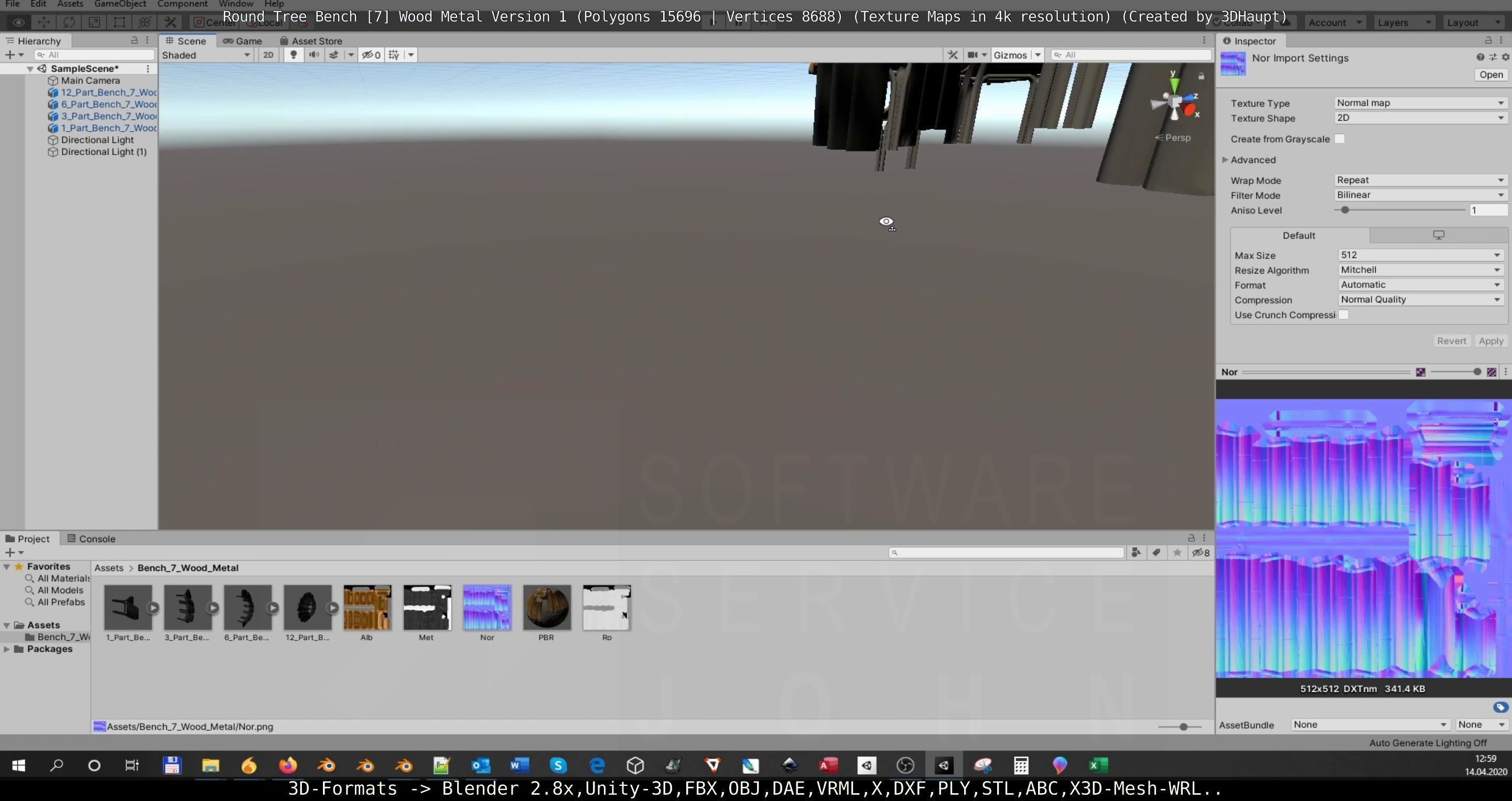Open the Max Size dropdown
This screenshot has height=801, width=1512.
(1420, 255)
